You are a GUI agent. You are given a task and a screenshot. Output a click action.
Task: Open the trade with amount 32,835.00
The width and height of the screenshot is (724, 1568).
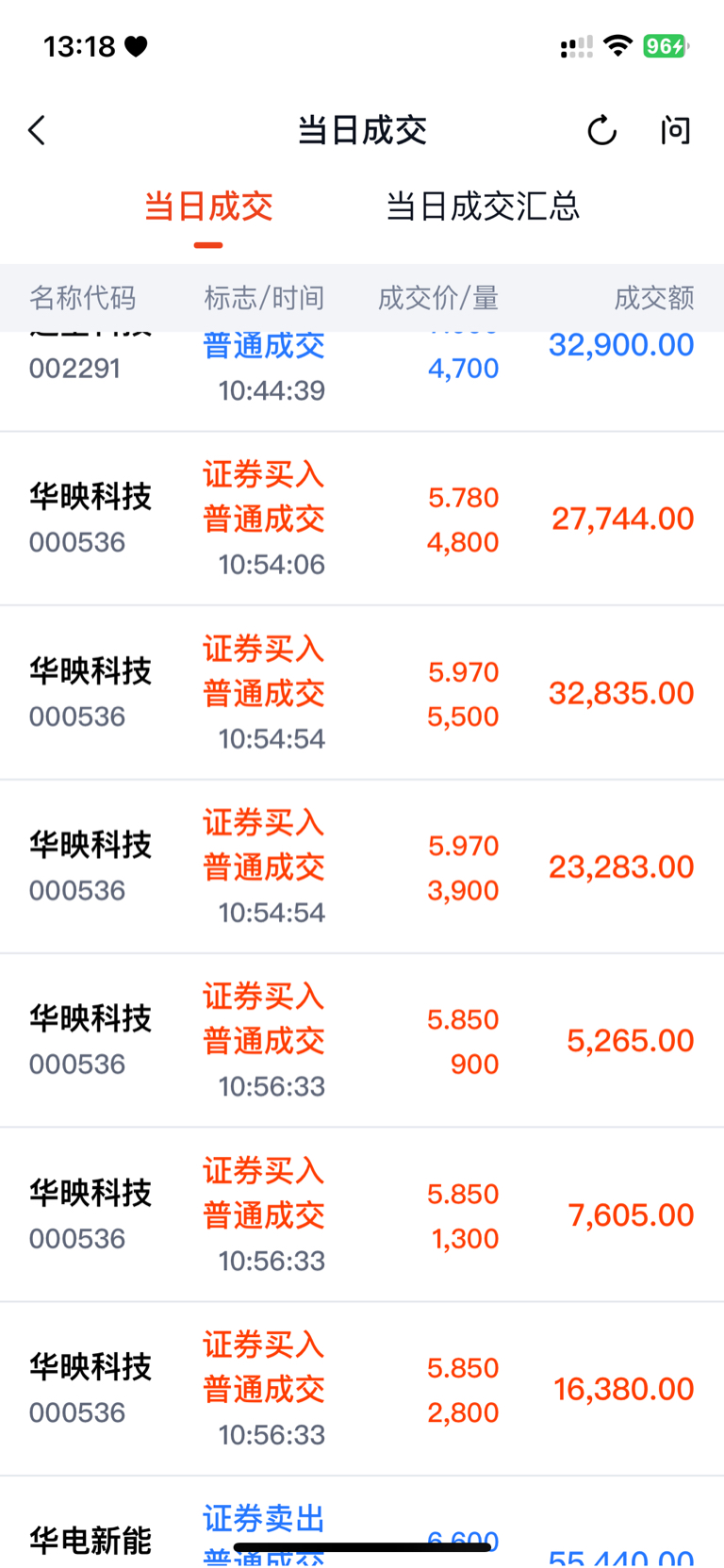362,693
